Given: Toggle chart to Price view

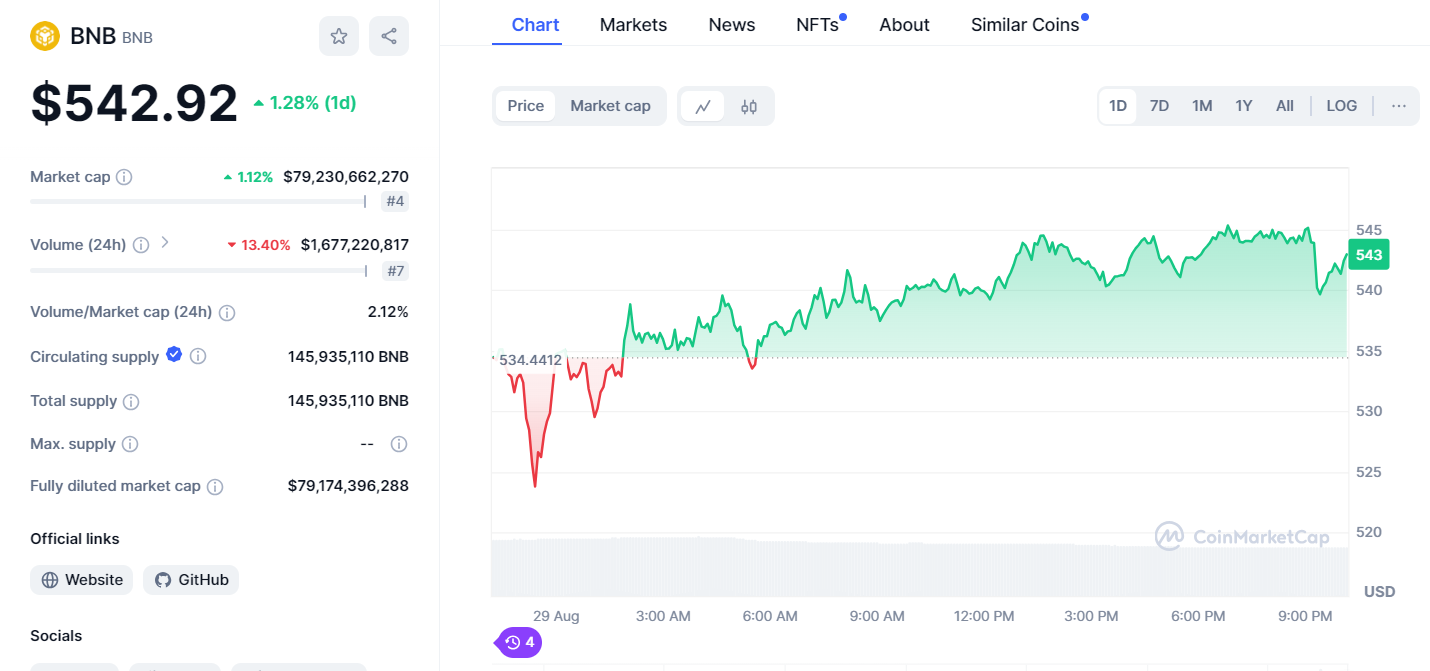Looking at the screenshot, I should pos(526,106).
